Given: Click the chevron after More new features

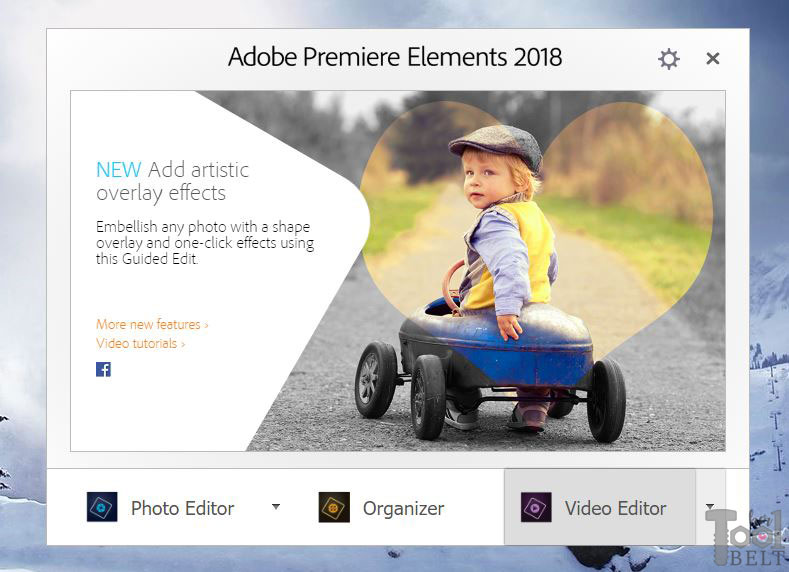Looking at the screenshot, I should click(x=206, y=325).
